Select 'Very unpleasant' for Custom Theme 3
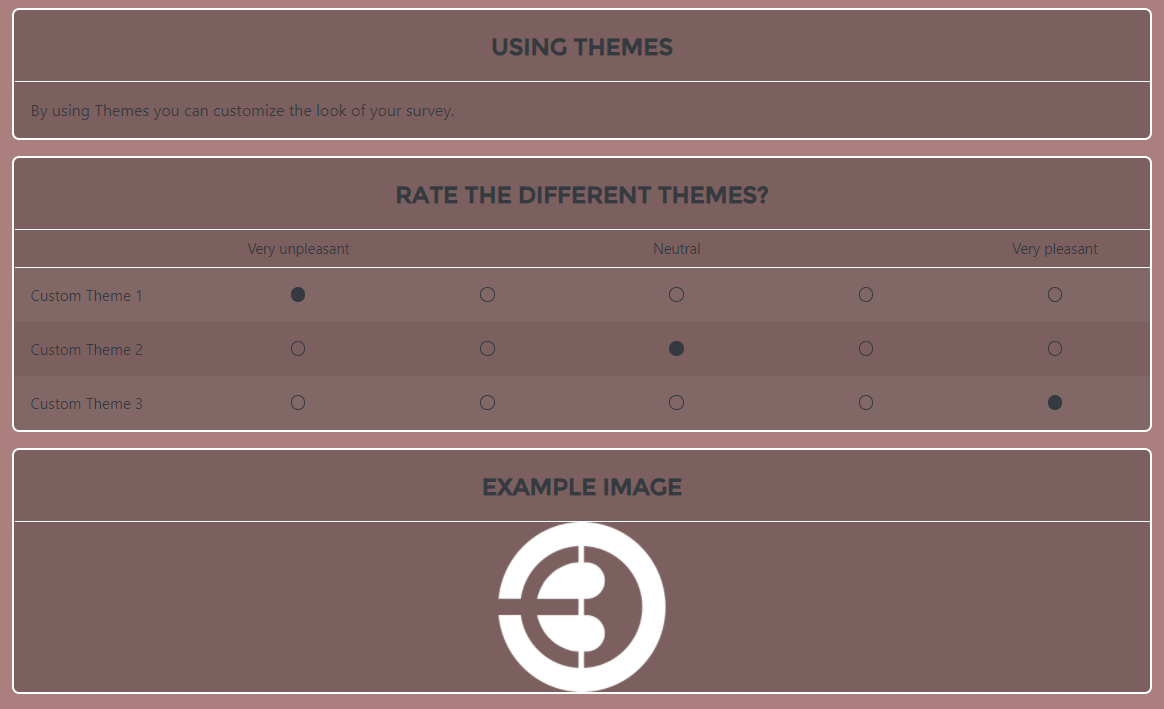This screenshot has height=709, width=1164. point(297,402)
